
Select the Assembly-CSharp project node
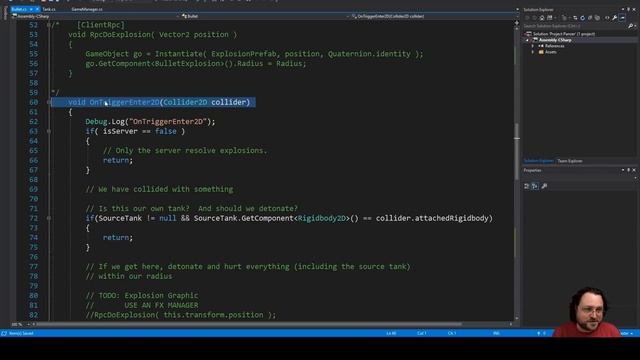tap(555, 40)
